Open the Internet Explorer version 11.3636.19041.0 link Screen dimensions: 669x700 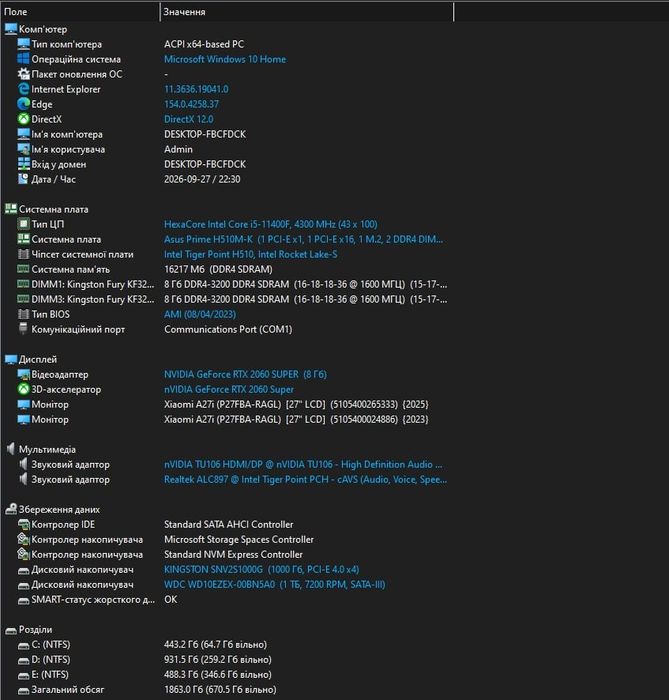(x=196, y=89)
